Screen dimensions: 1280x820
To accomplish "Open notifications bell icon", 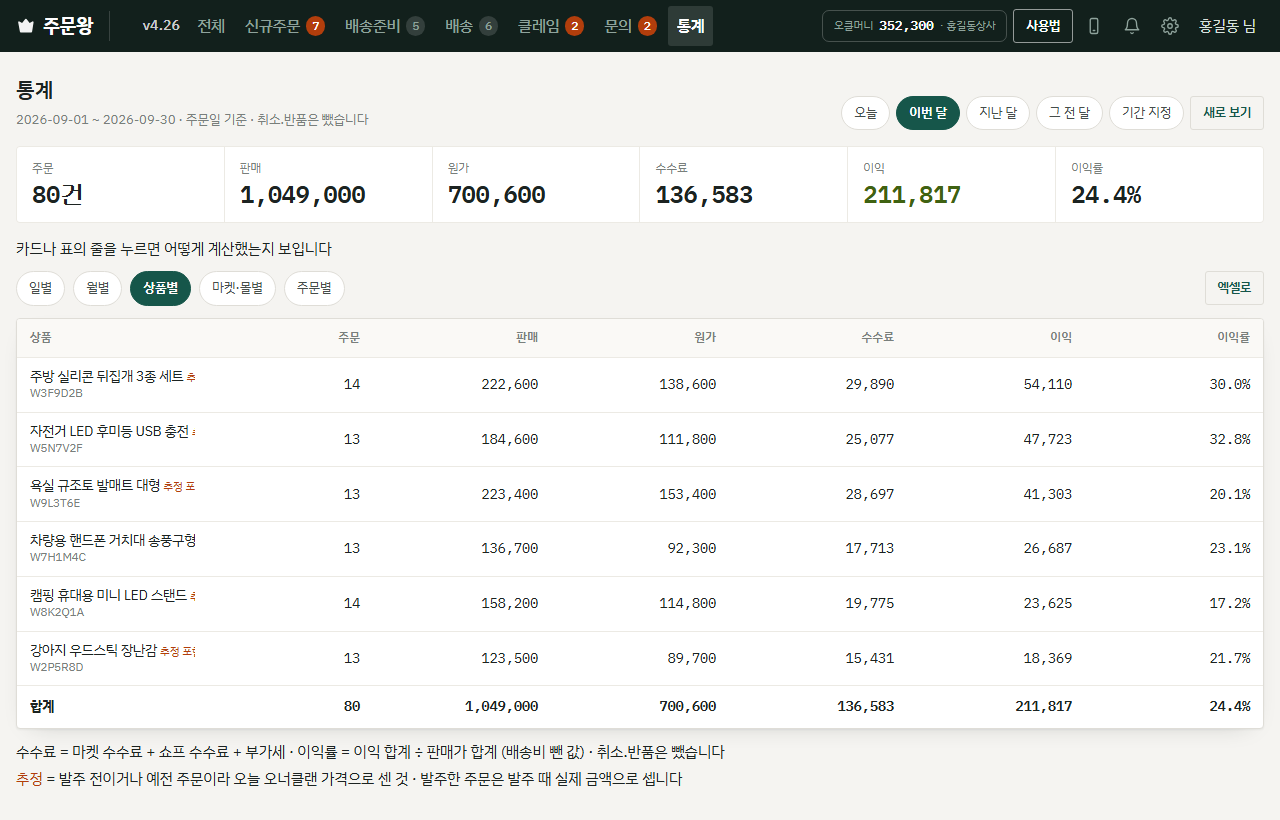I will (x=1132, y=26).
